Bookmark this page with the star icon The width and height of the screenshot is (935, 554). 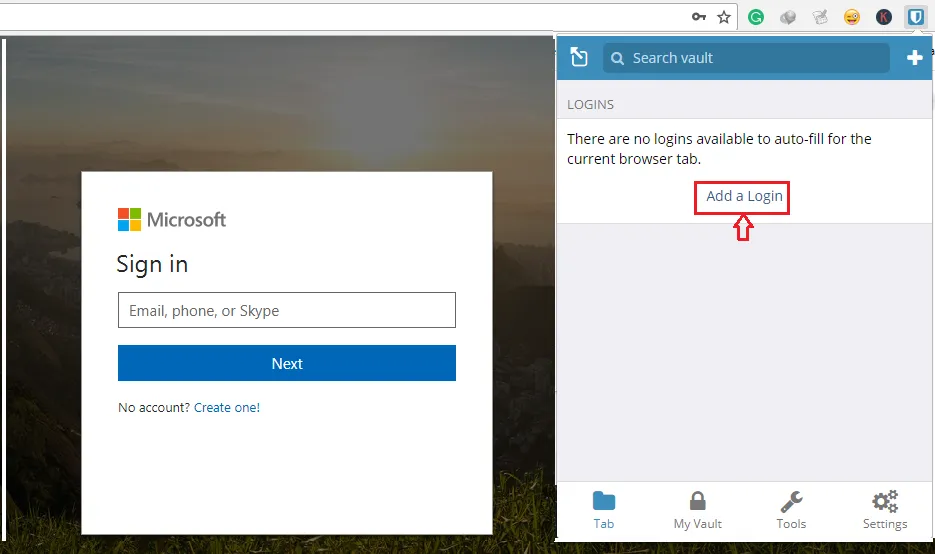pos(724,17)
